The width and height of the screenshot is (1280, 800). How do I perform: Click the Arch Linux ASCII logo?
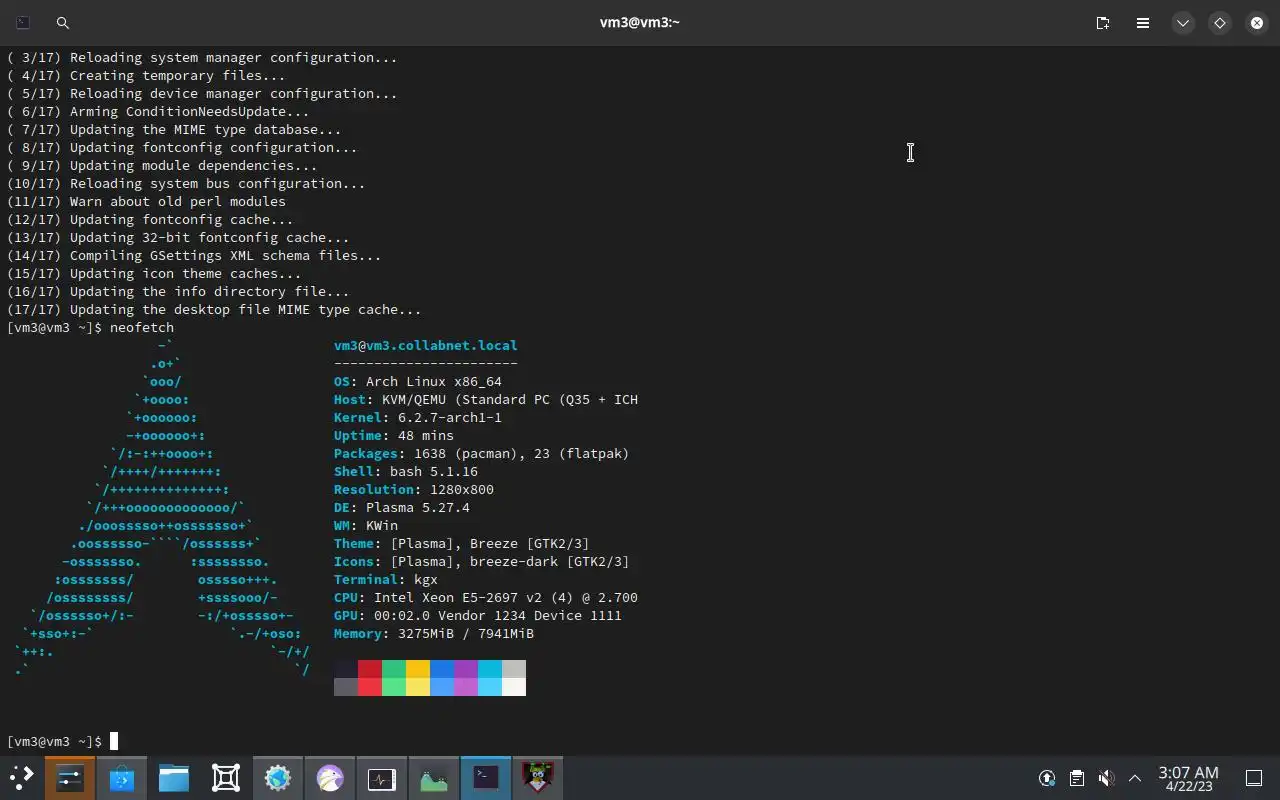click(162, 508)
